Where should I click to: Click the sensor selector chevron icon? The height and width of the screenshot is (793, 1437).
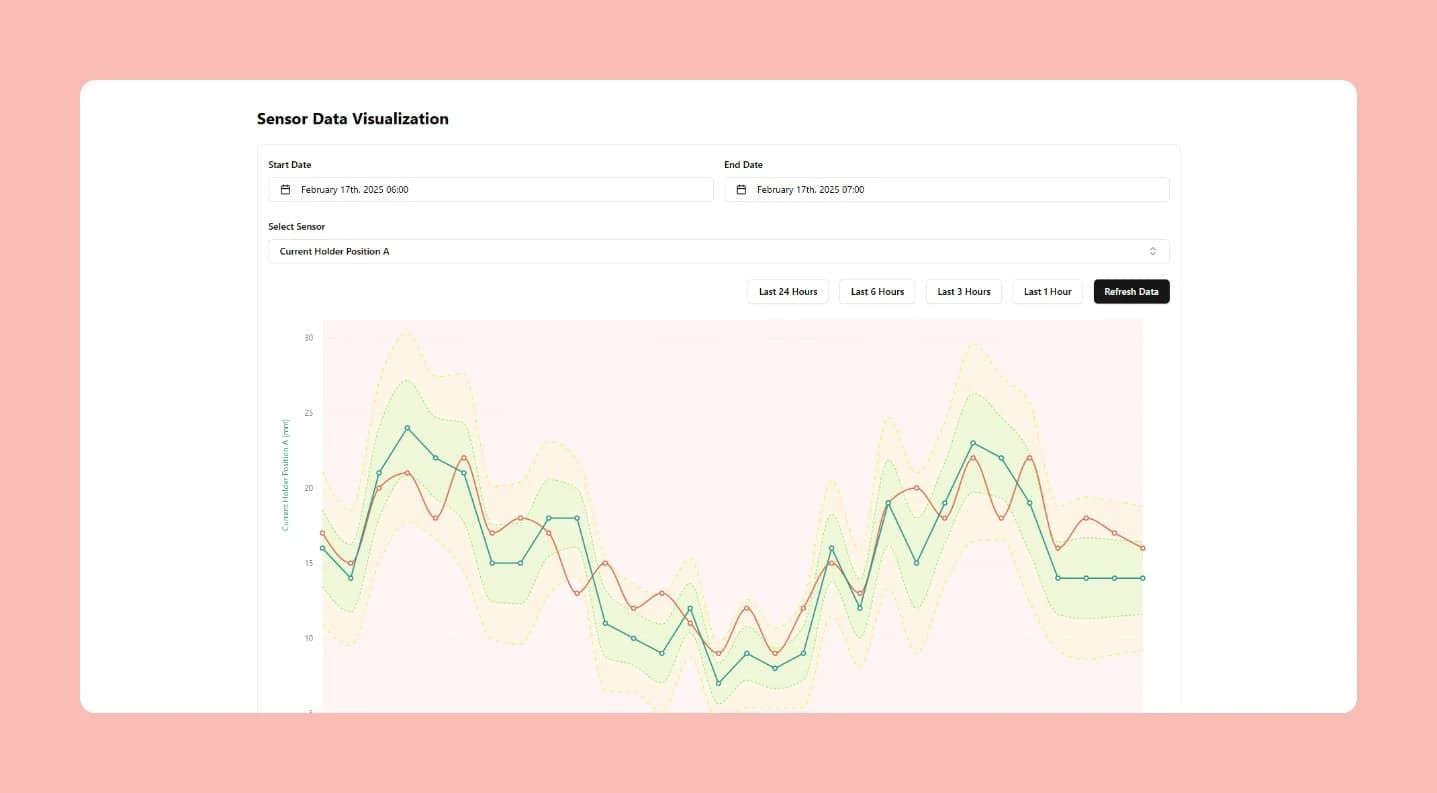tap(1152, 251)
